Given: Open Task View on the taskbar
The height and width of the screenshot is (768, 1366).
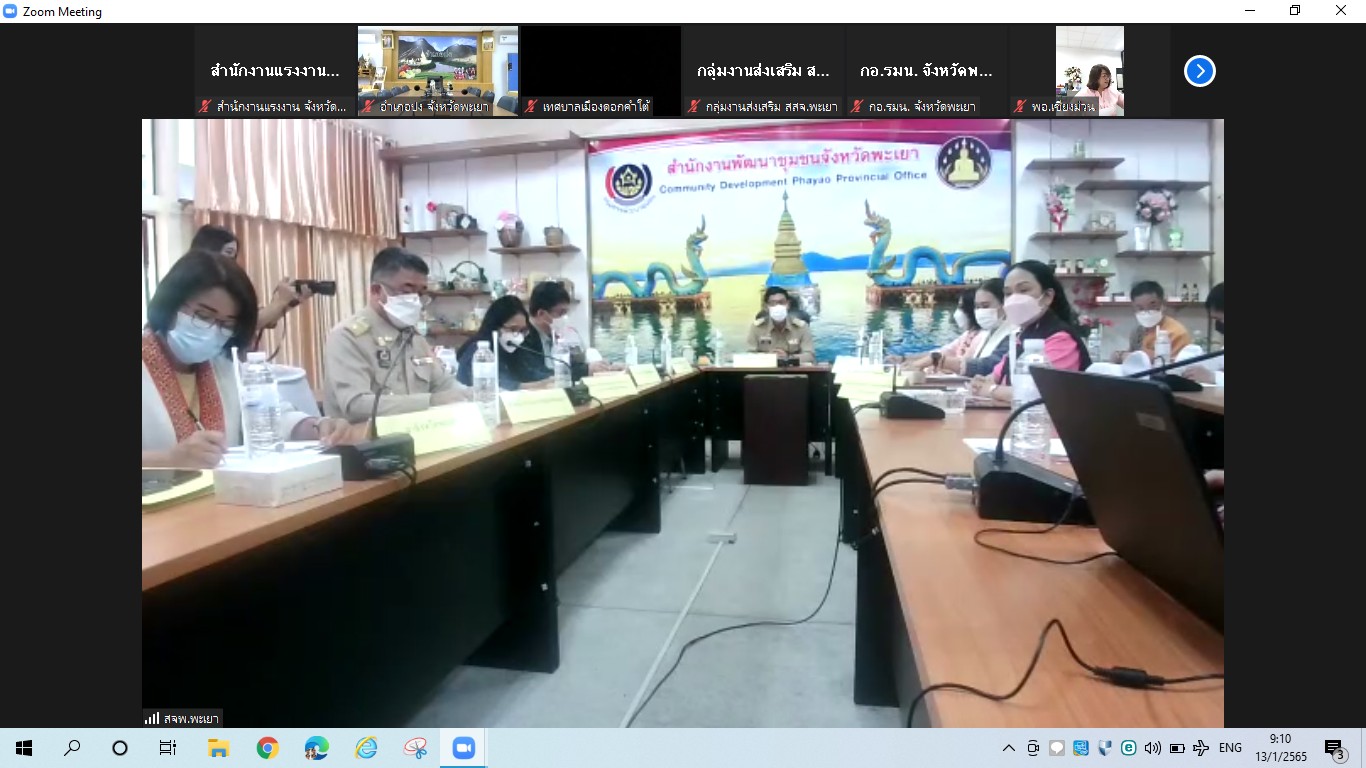Looking at the screenshot, I should 168,748.
